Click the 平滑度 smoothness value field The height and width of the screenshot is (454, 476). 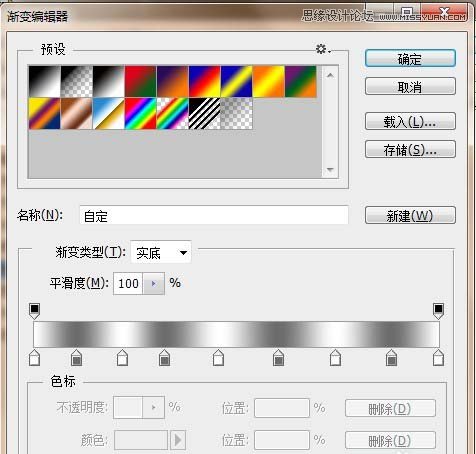click(128, 284)
